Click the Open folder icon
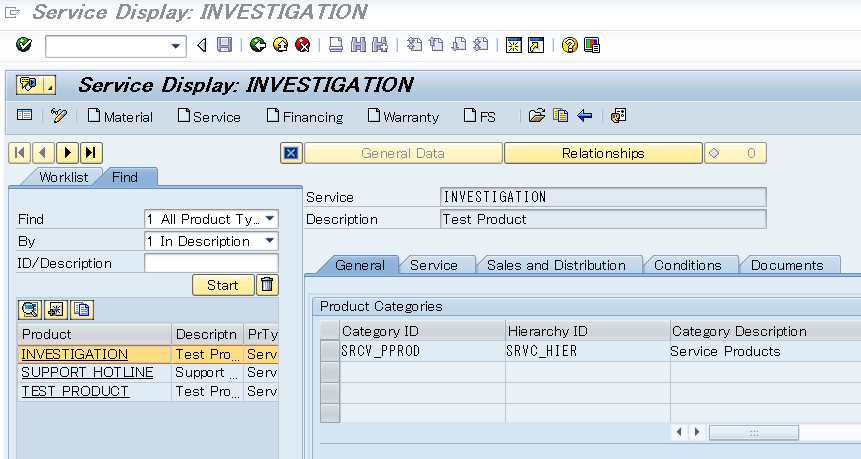This screenshot has height=459, width=861. coord(536,116)
